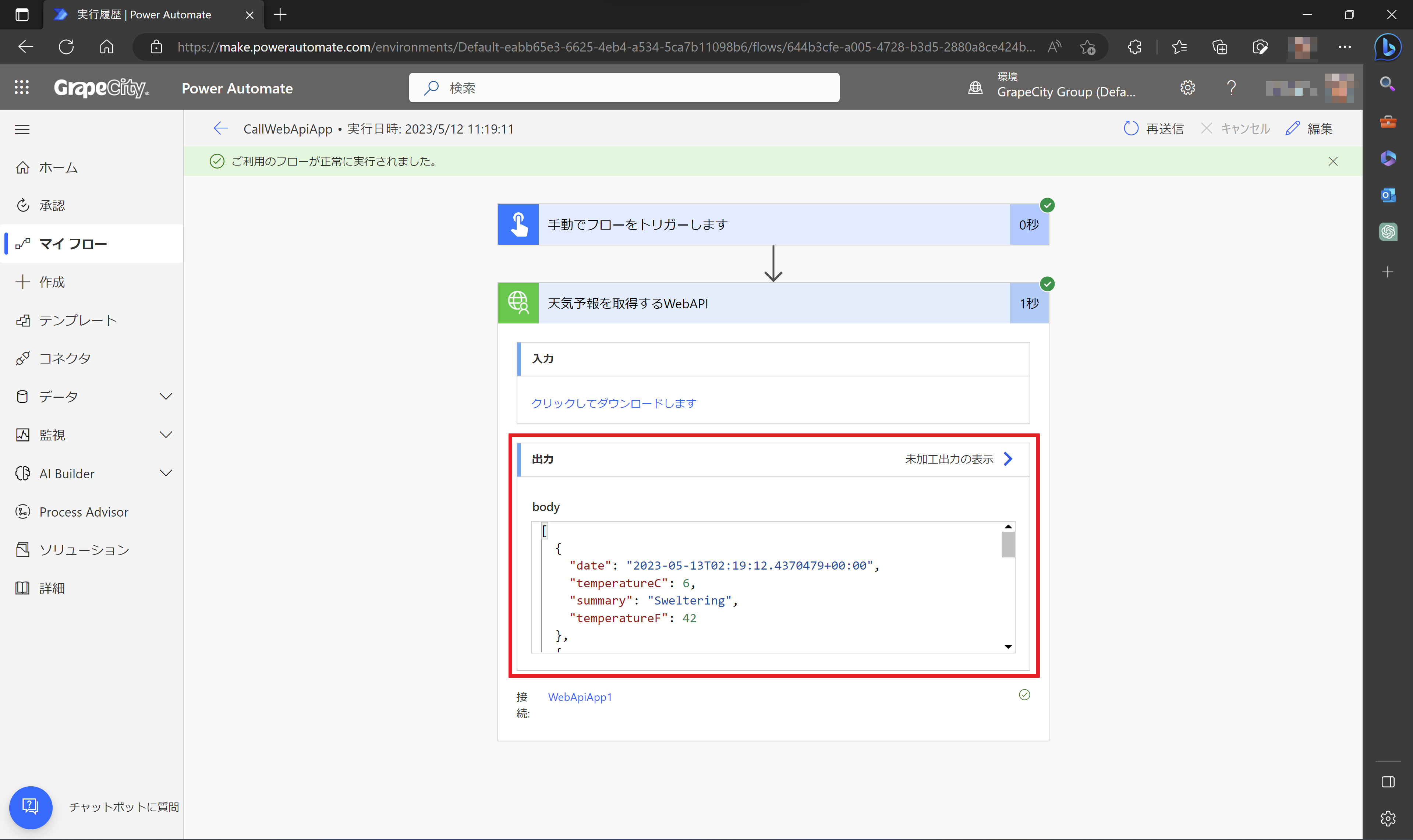The image size is (1413, 840).
Task: Dismiss the green success notification banner
Action: 1333,161
